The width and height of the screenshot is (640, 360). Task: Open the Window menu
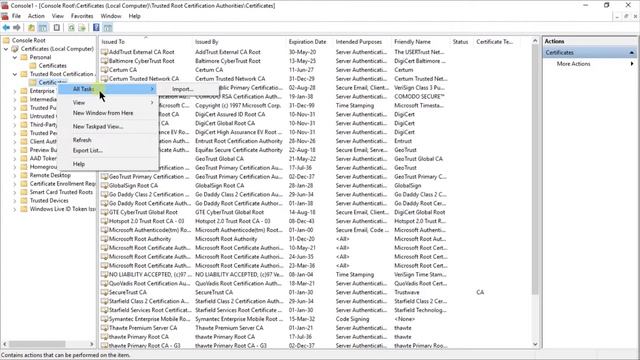point(111,16)
